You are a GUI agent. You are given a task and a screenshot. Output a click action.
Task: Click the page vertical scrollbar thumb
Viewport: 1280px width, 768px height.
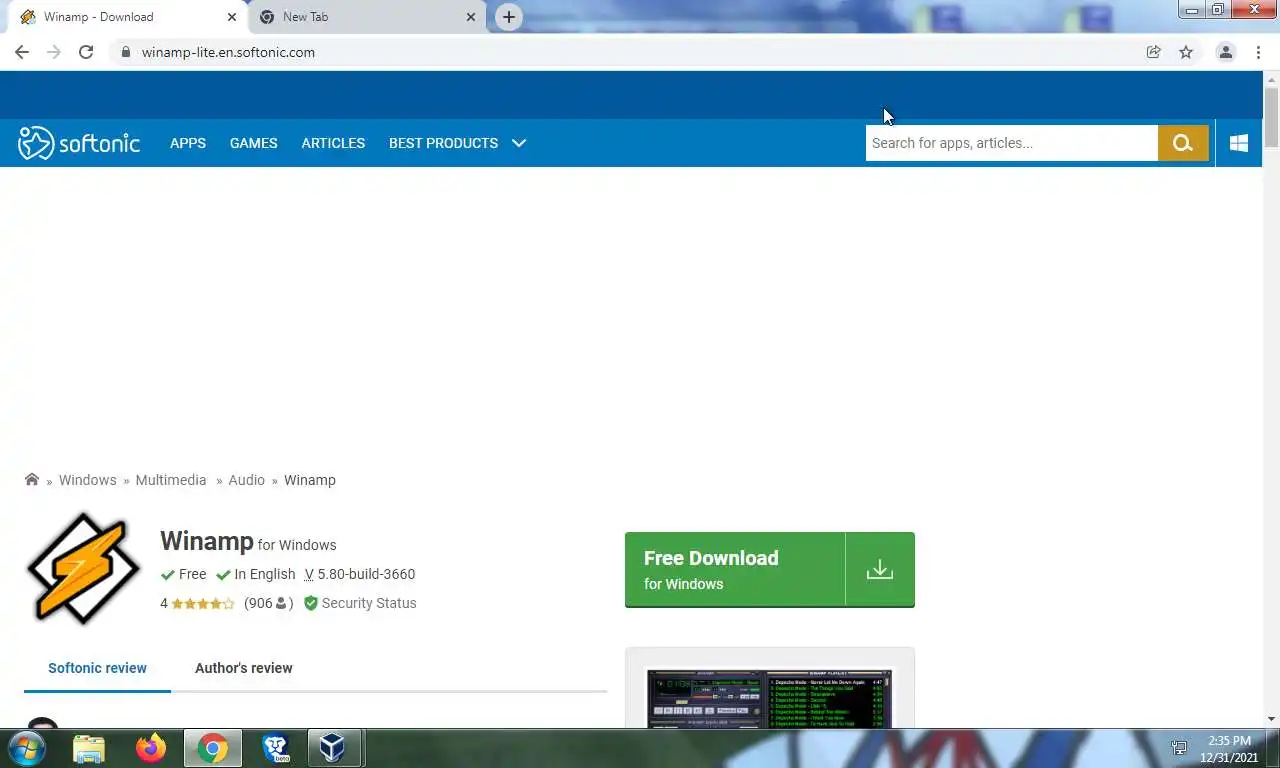1271,118
